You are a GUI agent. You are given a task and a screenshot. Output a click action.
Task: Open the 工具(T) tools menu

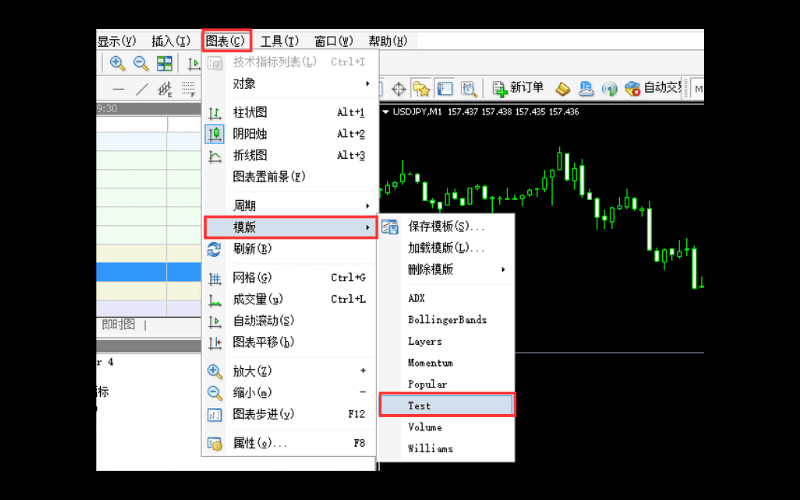click(x=280, y=41)
